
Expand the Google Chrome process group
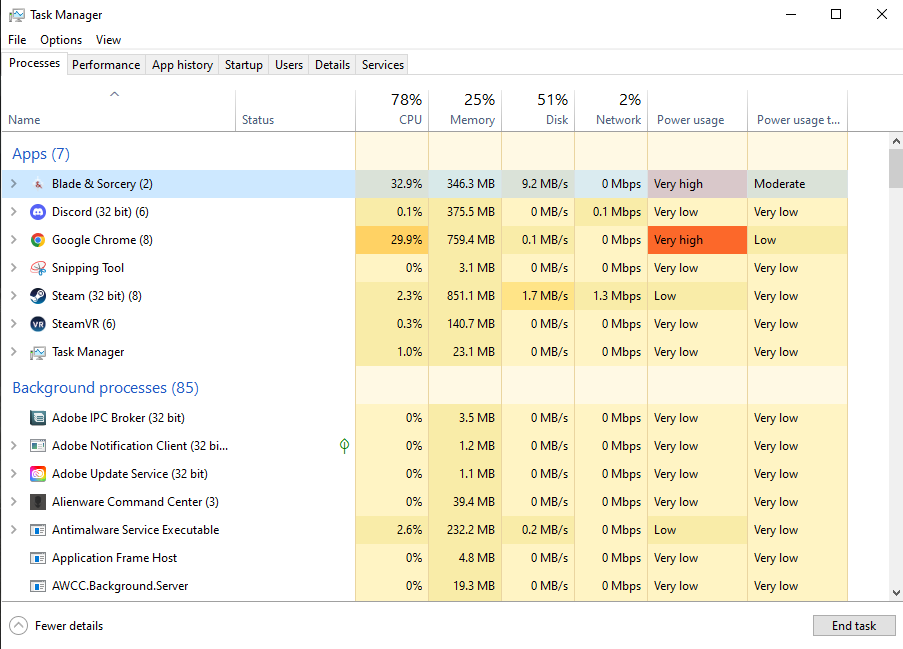coord(13,240)
